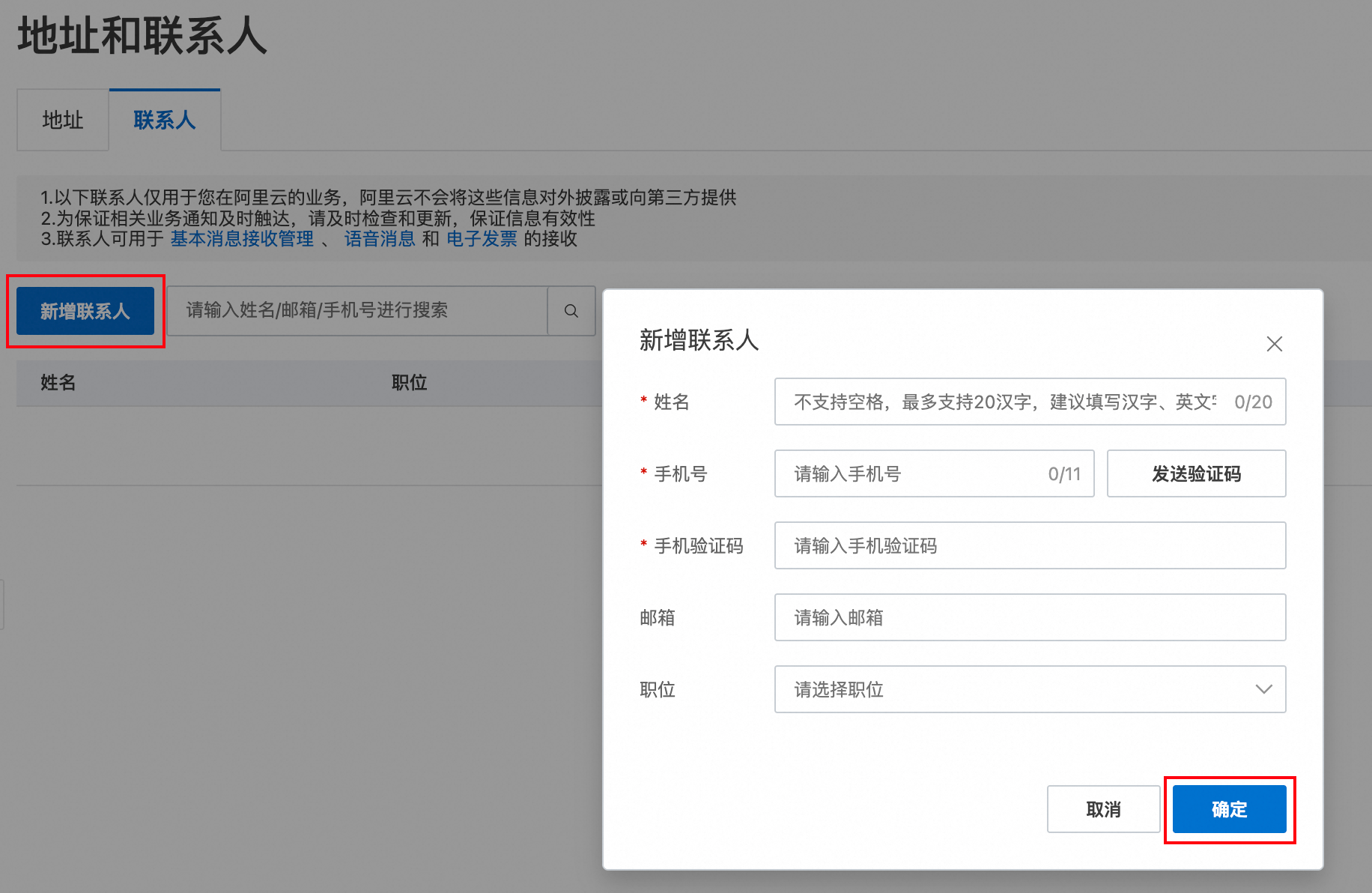This screenshot has width=1372, height=893.
Task: Open the 电子发票 link
Action: [x=482, y=239]
